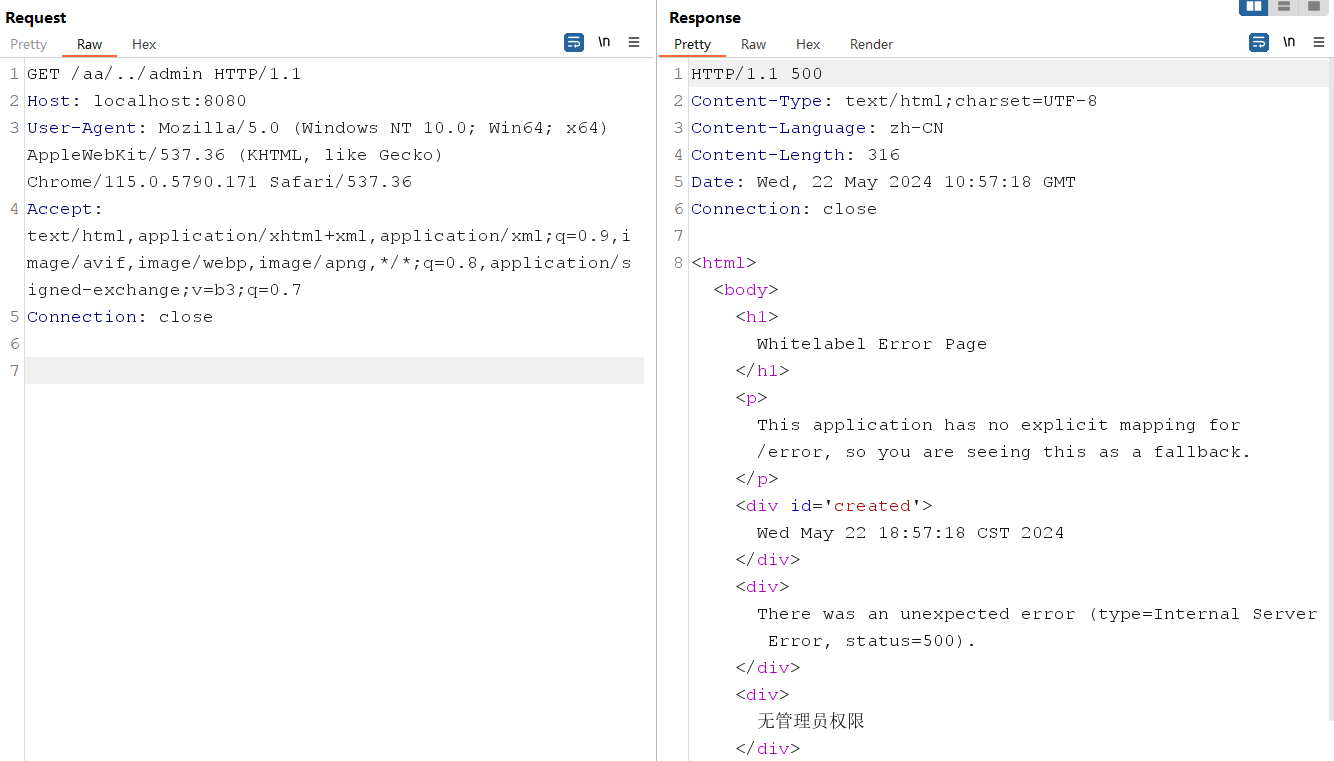Click the Content-Language: zh-CN header
The height and width of the screenshot is (761, 1334).
[817, 128]
